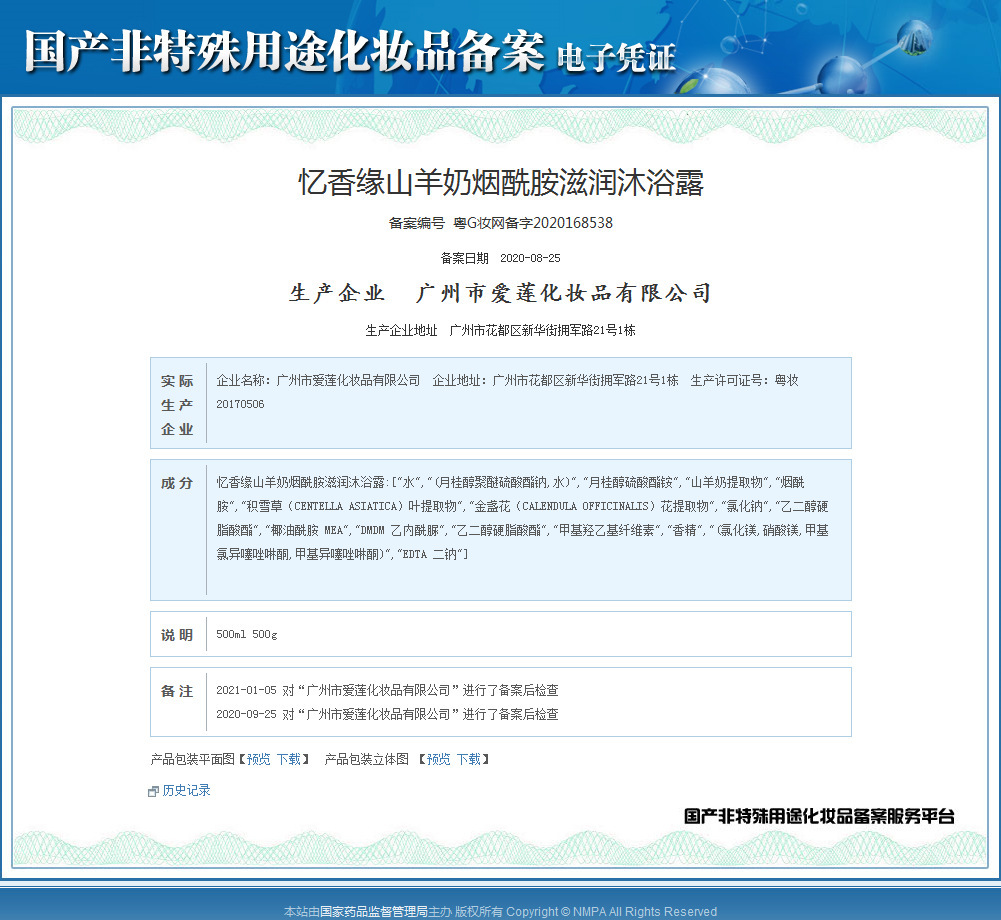
Task: Click the 成分 ingredients section label
Action: [x=177, y=483]
